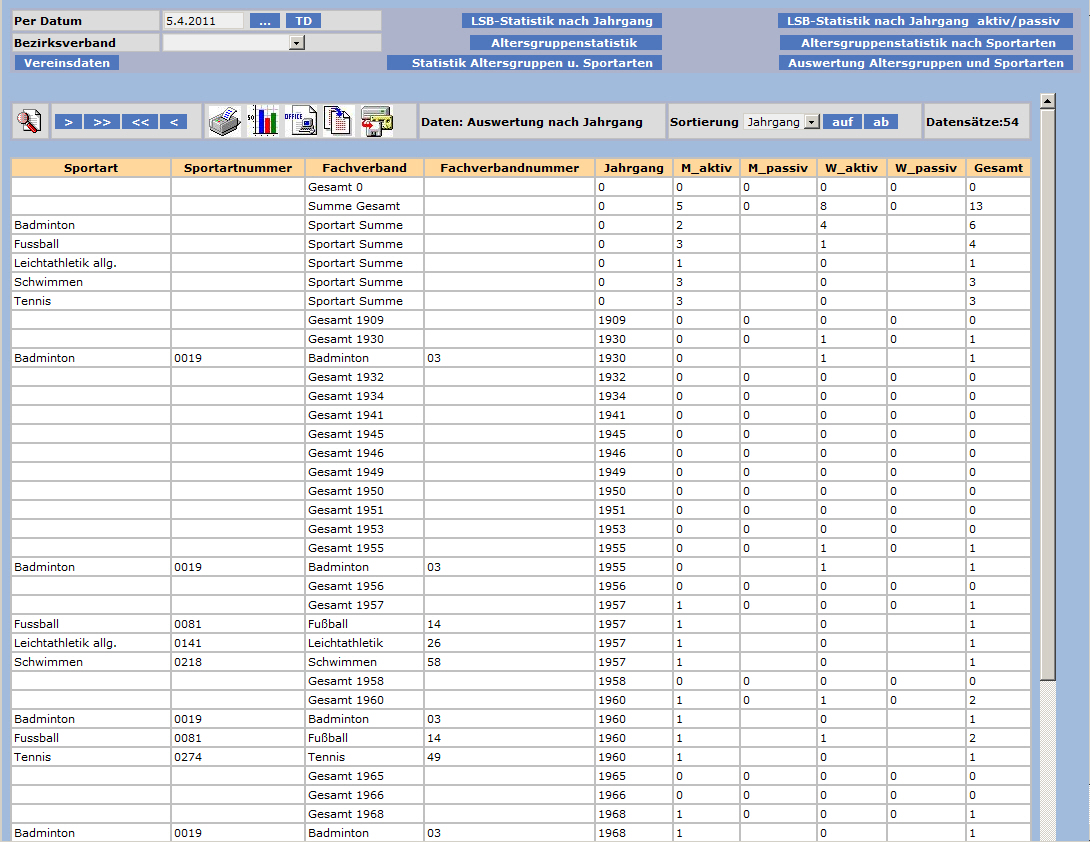Click Fachverbandnummer 49 cell
1090x842 pixels.
[x=509, y=757]
